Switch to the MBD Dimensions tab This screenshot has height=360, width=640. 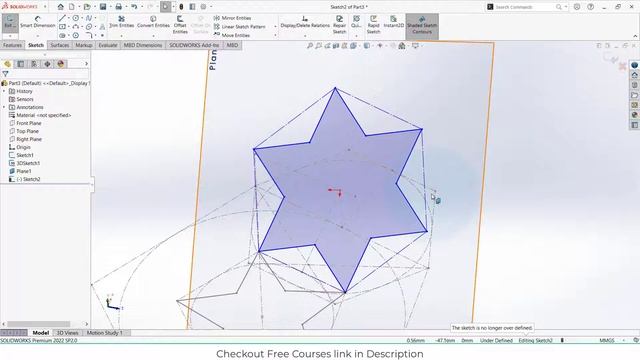point(143,45)
